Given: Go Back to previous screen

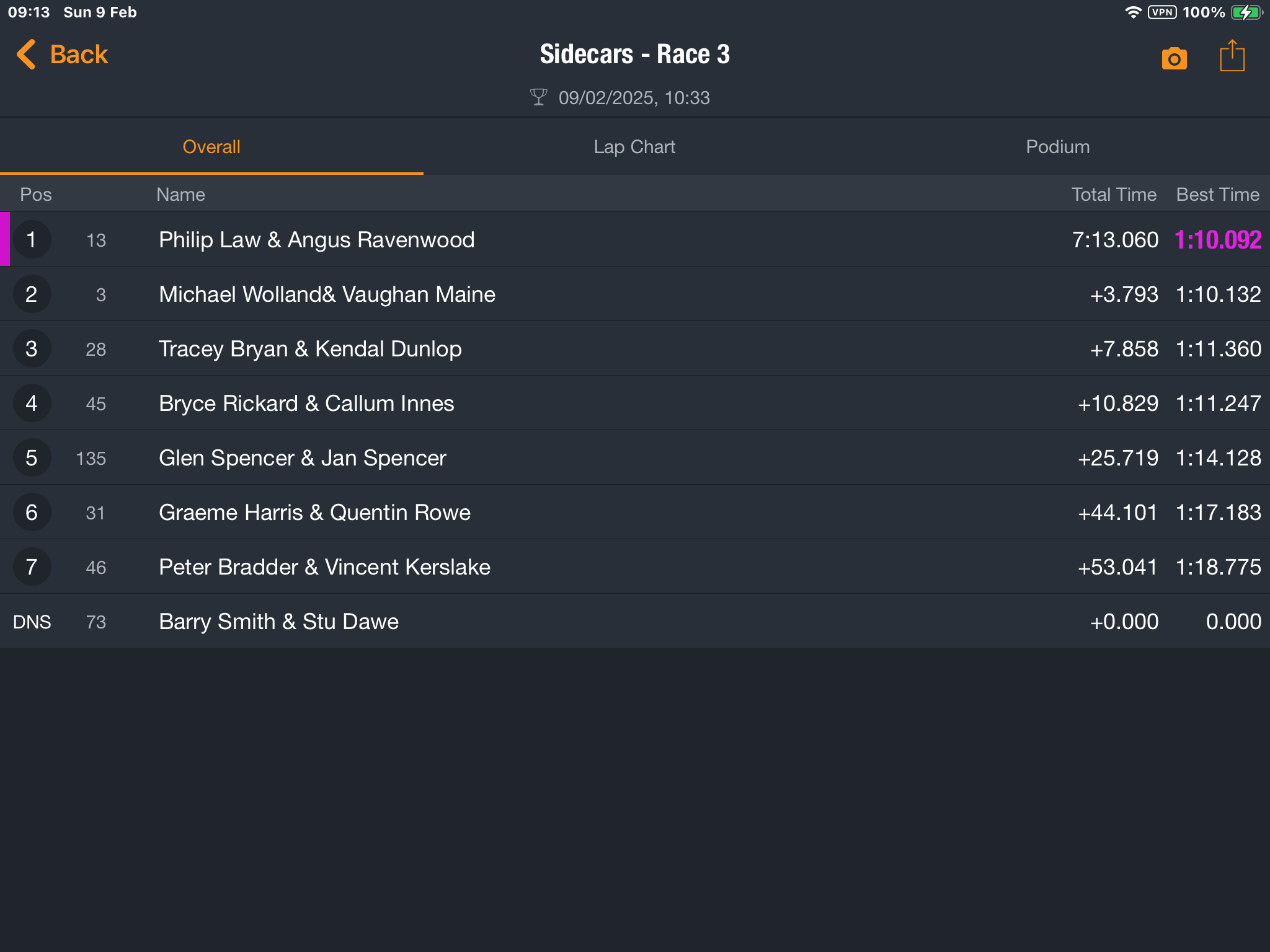Looking at the screenshot, I should click(62, 55).
